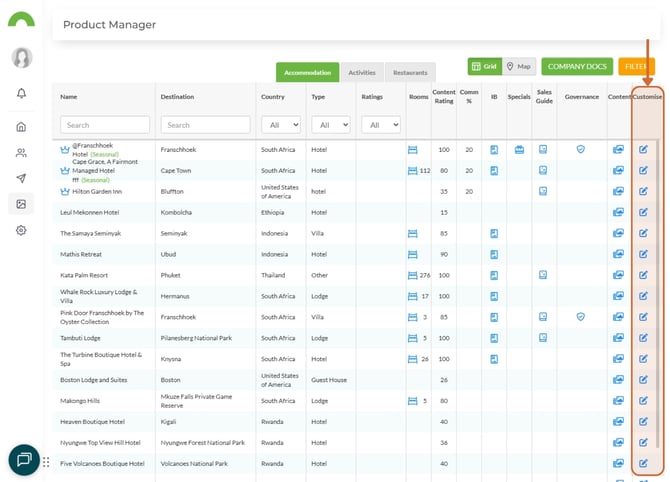
Task: Open Sales Guide icon for Hilton Garden Inn
Action: pos(543,191)
